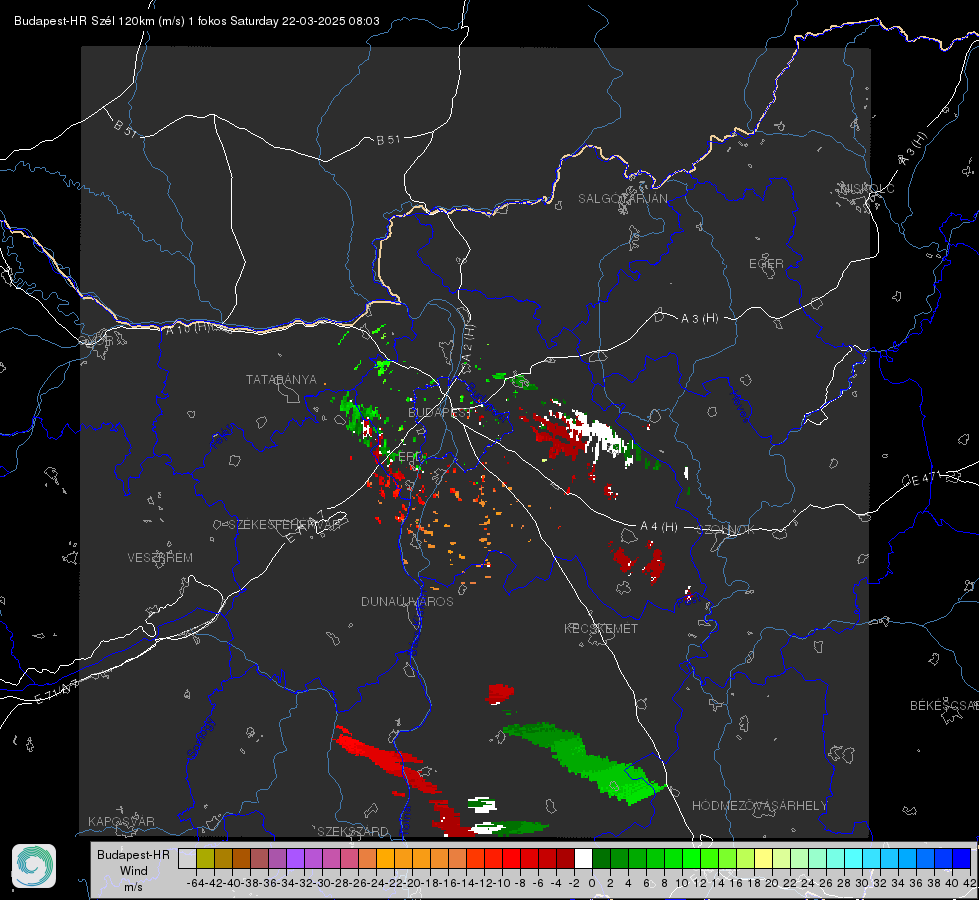Click the BEKESCSABA city label
The image size is (979, 900).
click(944, 705)
